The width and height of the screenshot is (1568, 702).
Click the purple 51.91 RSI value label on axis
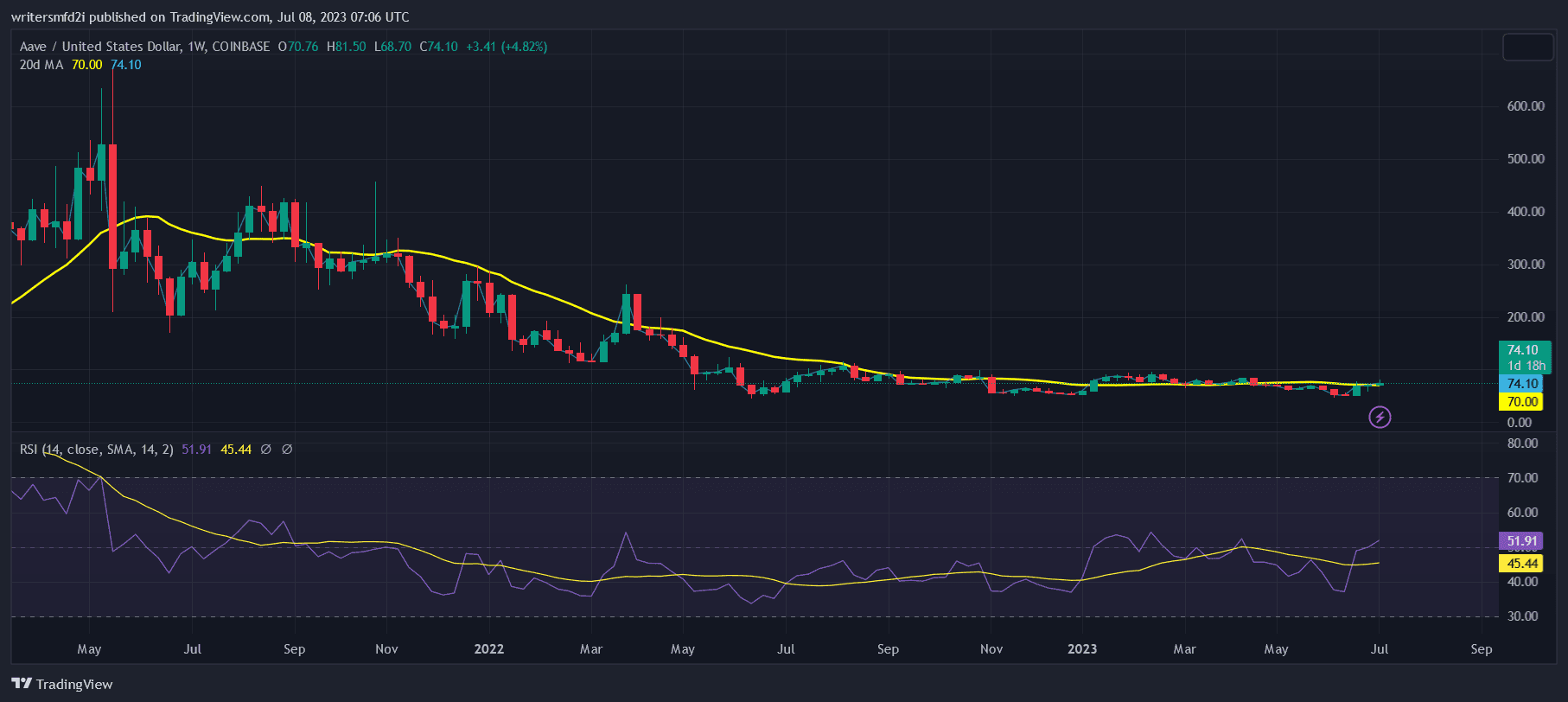tap(1522, 542)
